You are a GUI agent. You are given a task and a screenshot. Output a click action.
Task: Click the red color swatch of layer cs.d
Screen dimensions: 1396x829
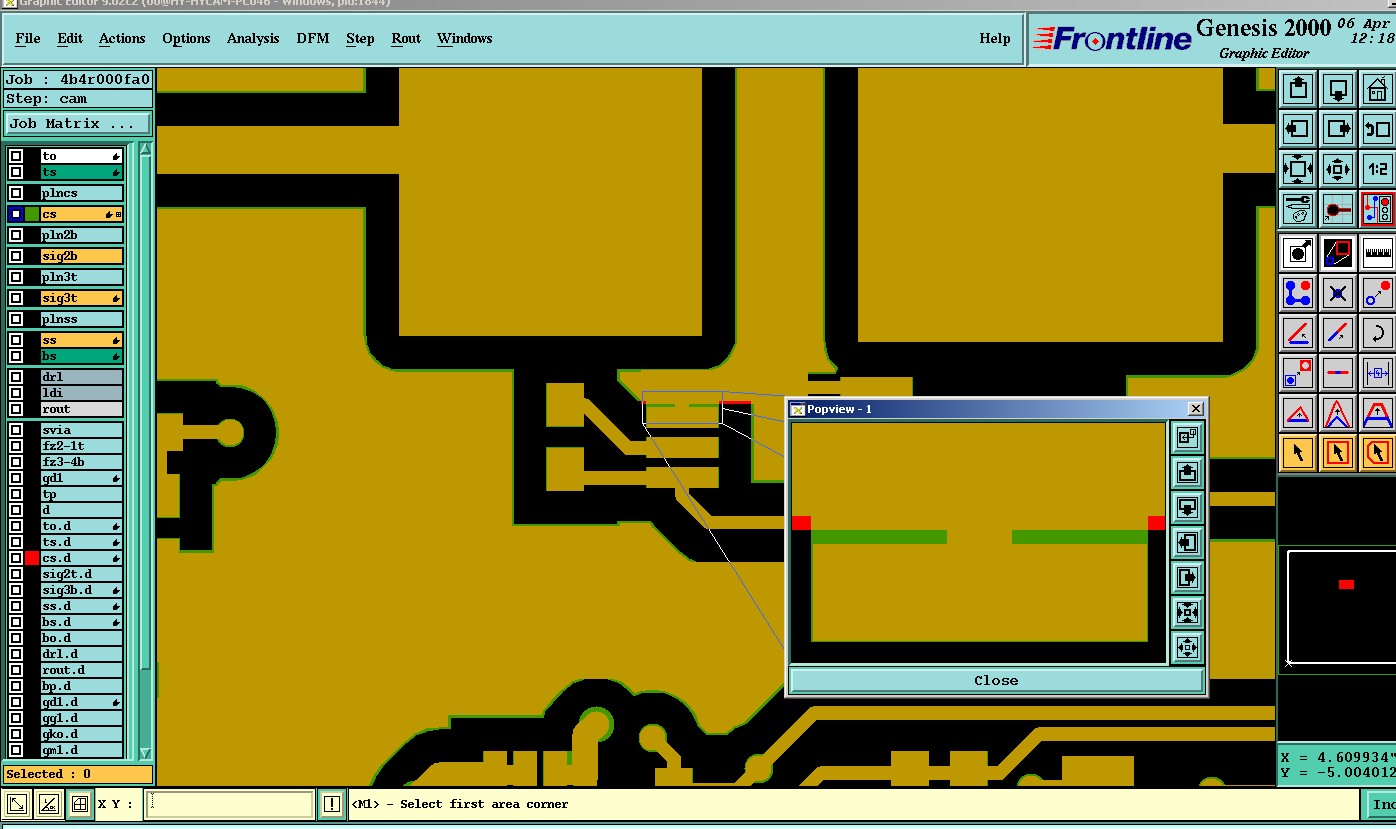32,558
